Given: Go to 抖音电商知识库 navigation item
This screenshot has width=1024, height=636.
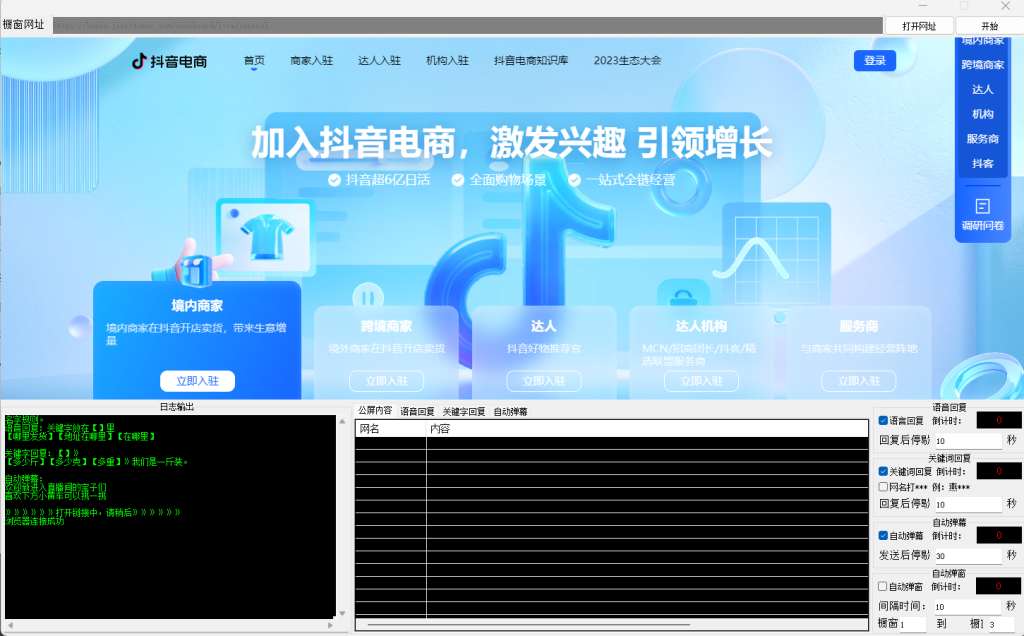Looking at the screenshot, I should [x=530, y=61].
